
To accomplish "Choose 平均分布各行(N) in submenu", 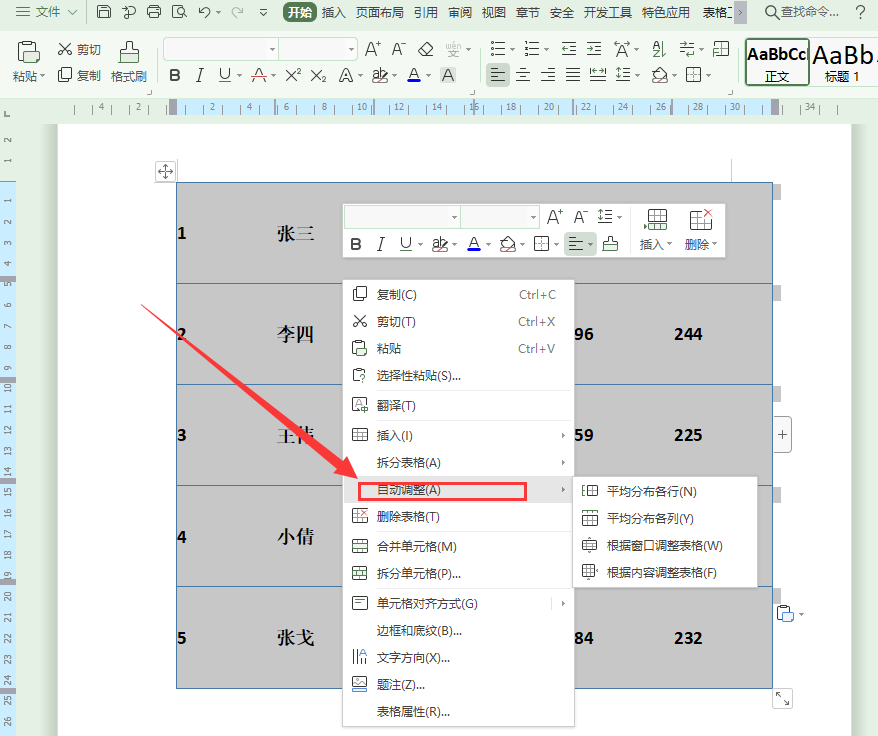I will coord(665,491).
